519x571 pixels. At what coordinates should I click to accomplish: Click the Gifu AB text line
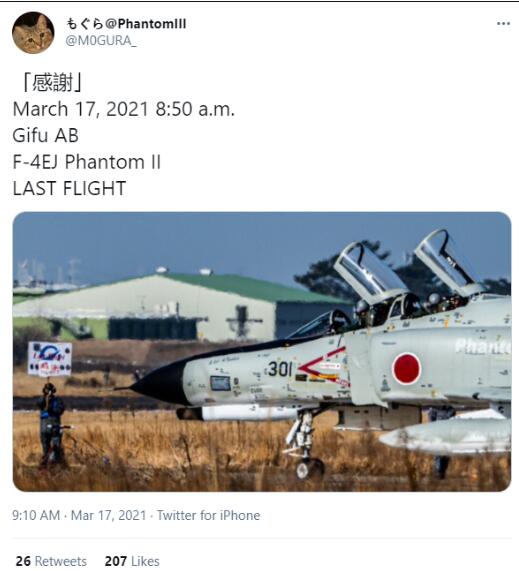point(46,135)
